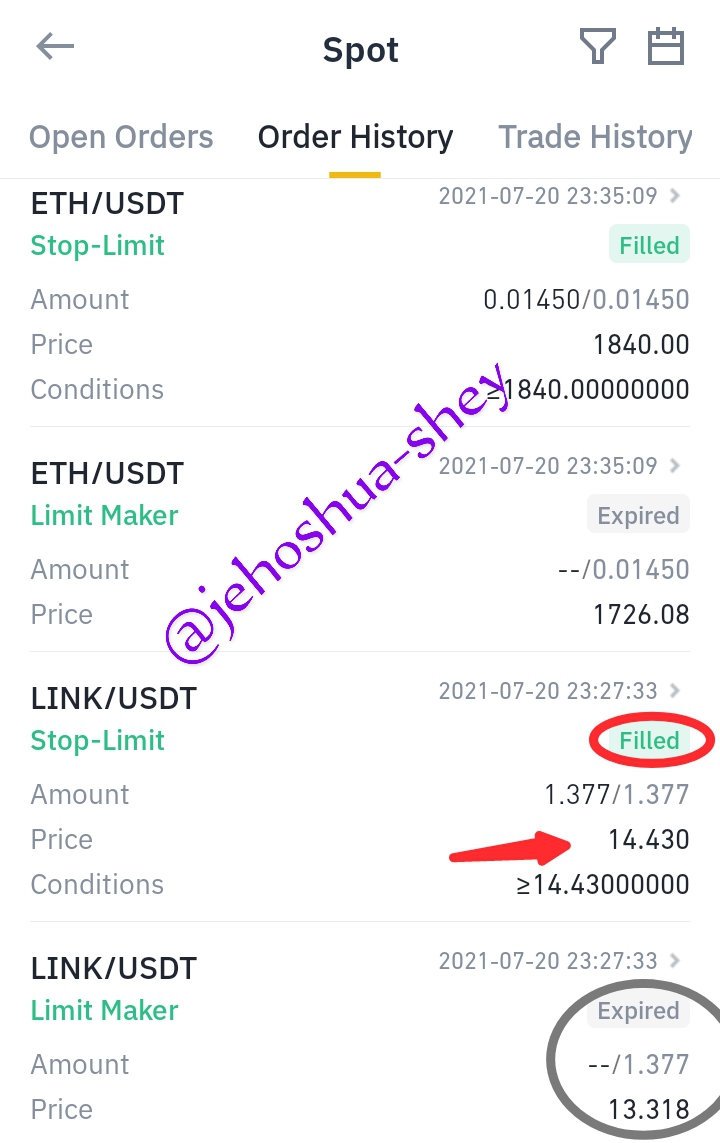Expand ETH/USDT Stop-Limit order details chevron
The image size is (720, 1143).
[x=676, y=195]
